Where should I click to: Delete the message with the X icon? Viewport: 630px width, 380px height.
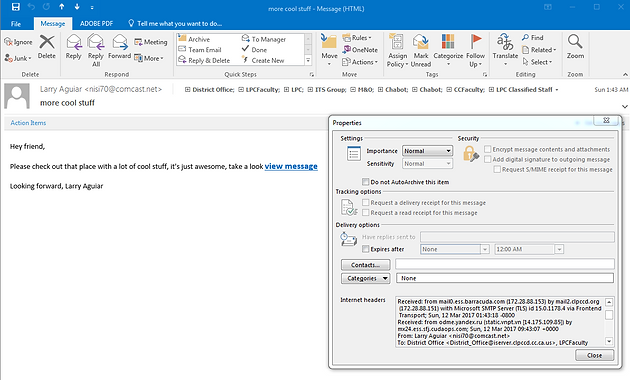tap(47, 47)
